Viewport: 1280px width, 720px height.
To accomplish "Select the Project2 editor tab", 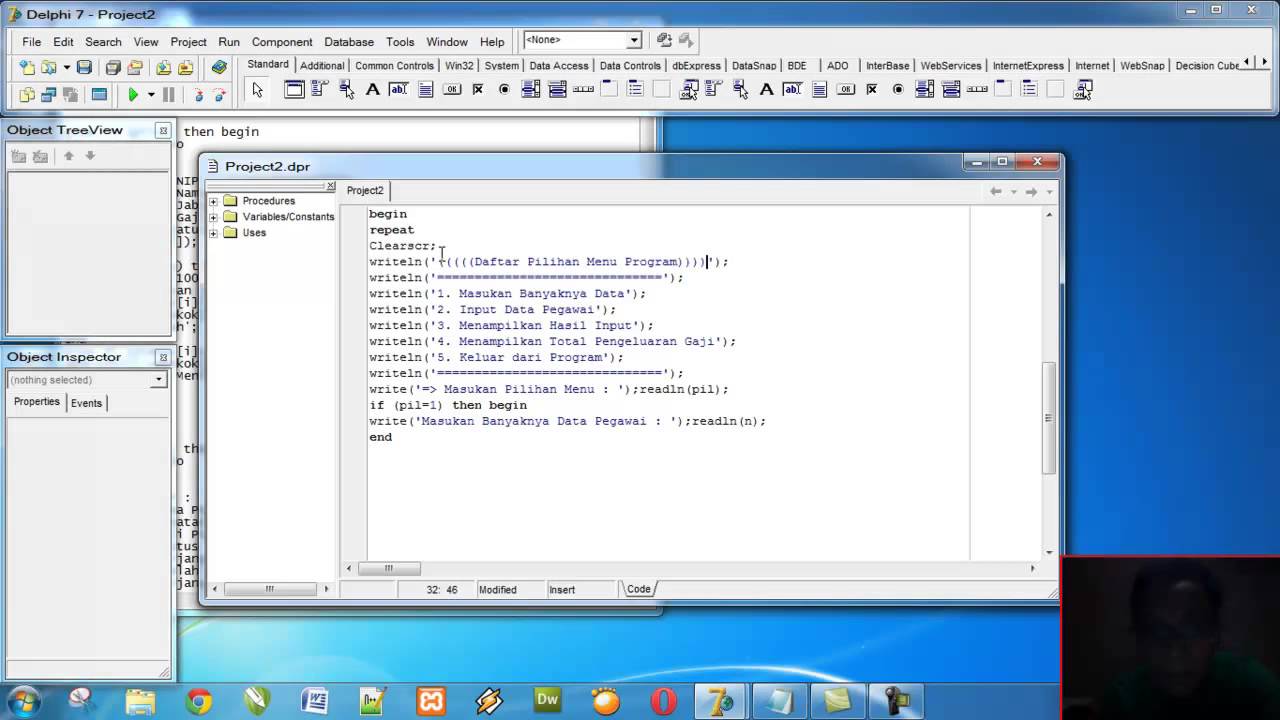I will click(x=365, y=190).
